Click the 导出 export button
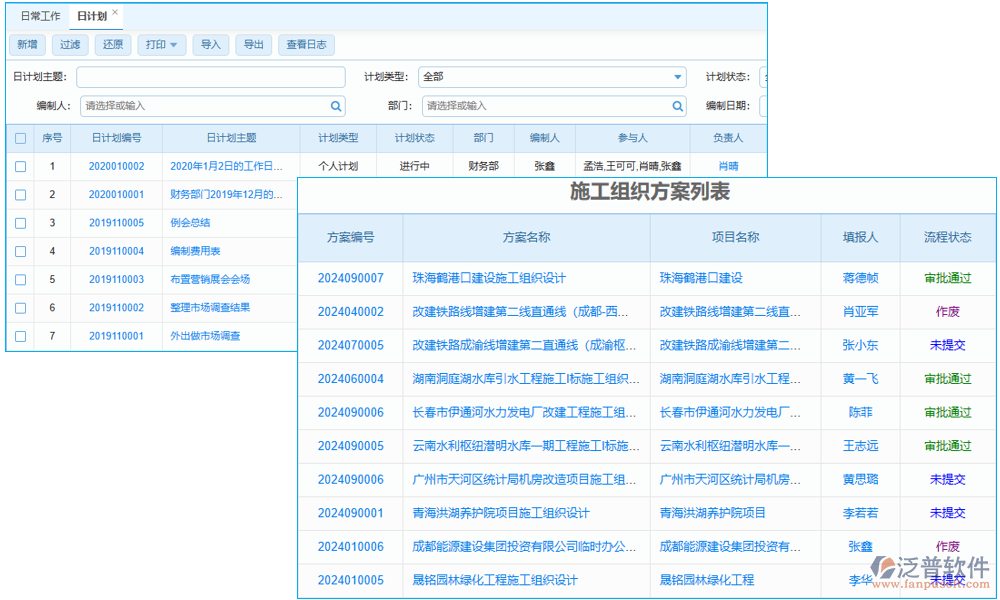 (x=255, y=44)
